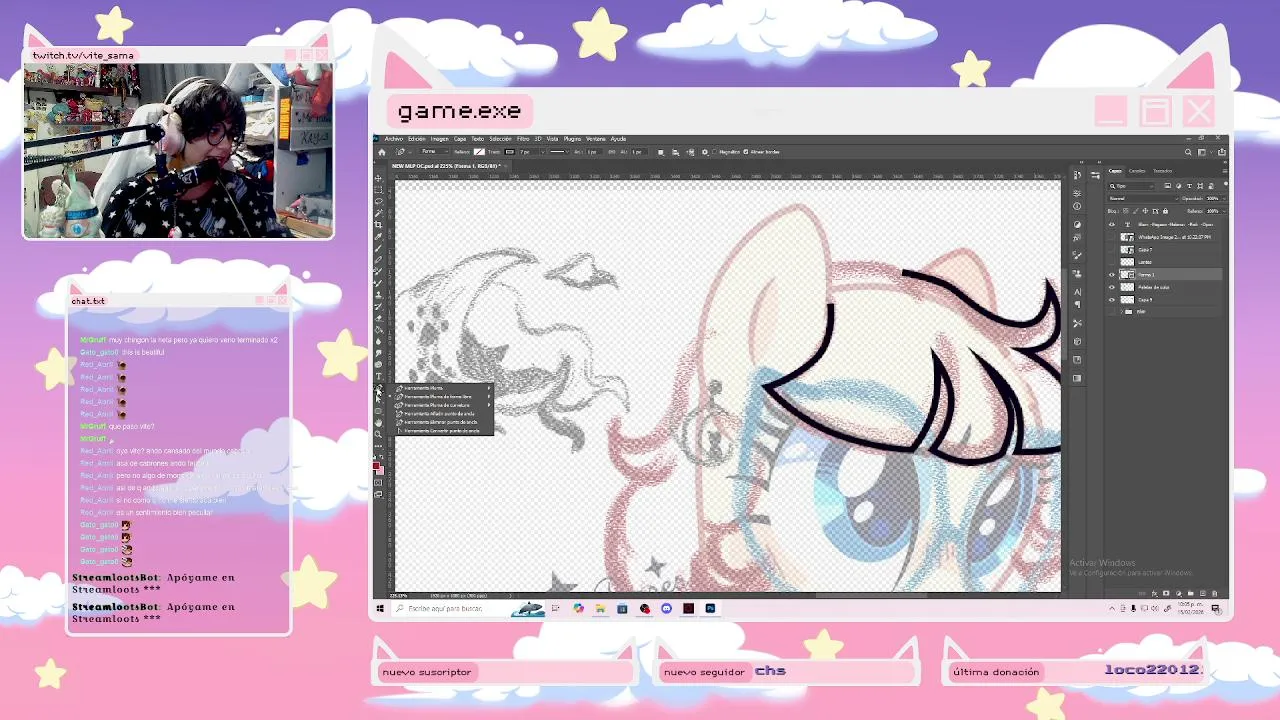Show the WhatsApp Image layer visibility
The height and width of the screenshot is (720, 1280).
(x=1112, y=237)
